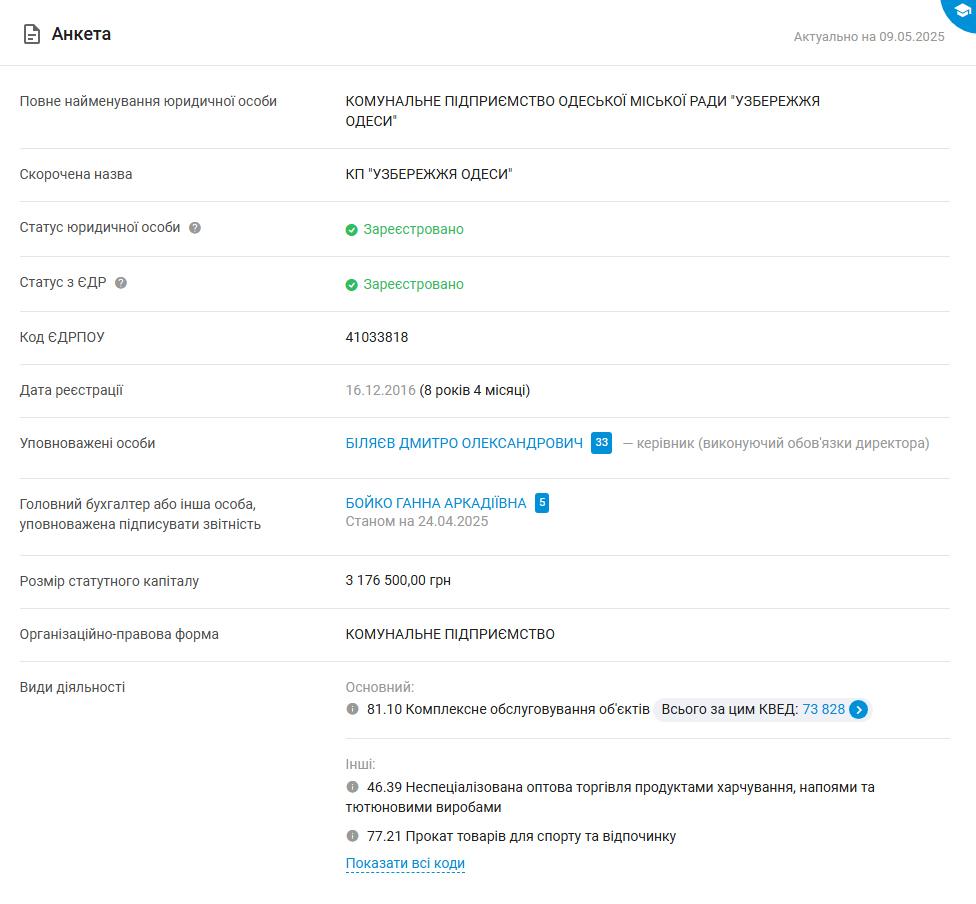Click info icon beside 81.10 Комплексне обслуговування
This screenshot has height=904, width=976.
352,709
